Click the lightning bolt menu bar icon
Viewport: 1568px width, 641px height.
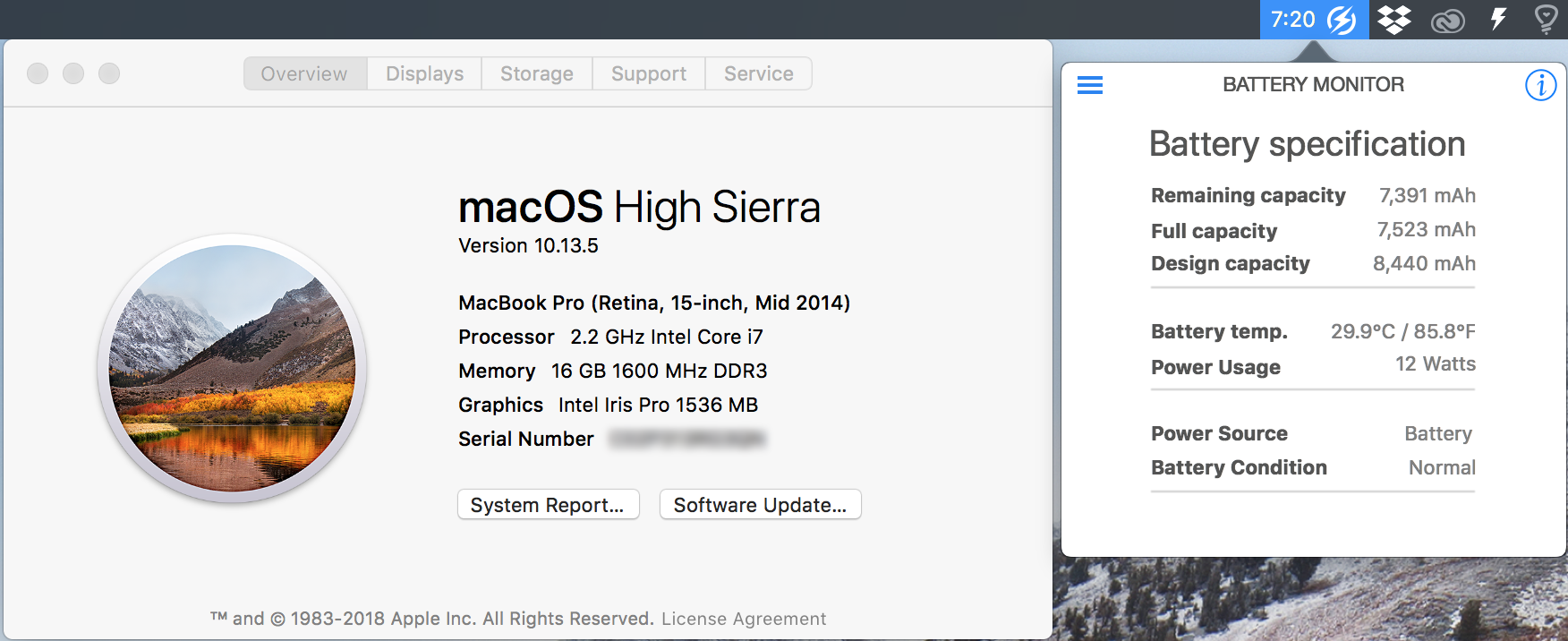[x=1498, y=19]
